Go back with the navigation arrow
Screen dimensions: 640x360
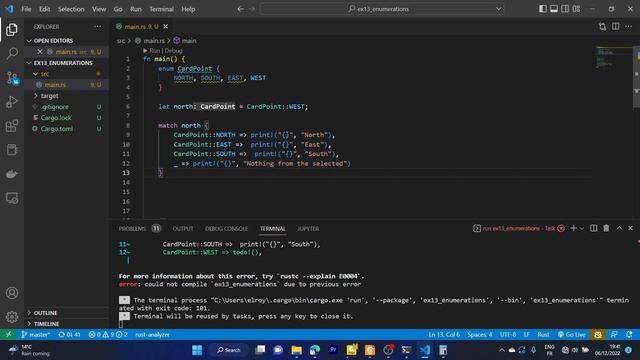[x=240, y=9]
